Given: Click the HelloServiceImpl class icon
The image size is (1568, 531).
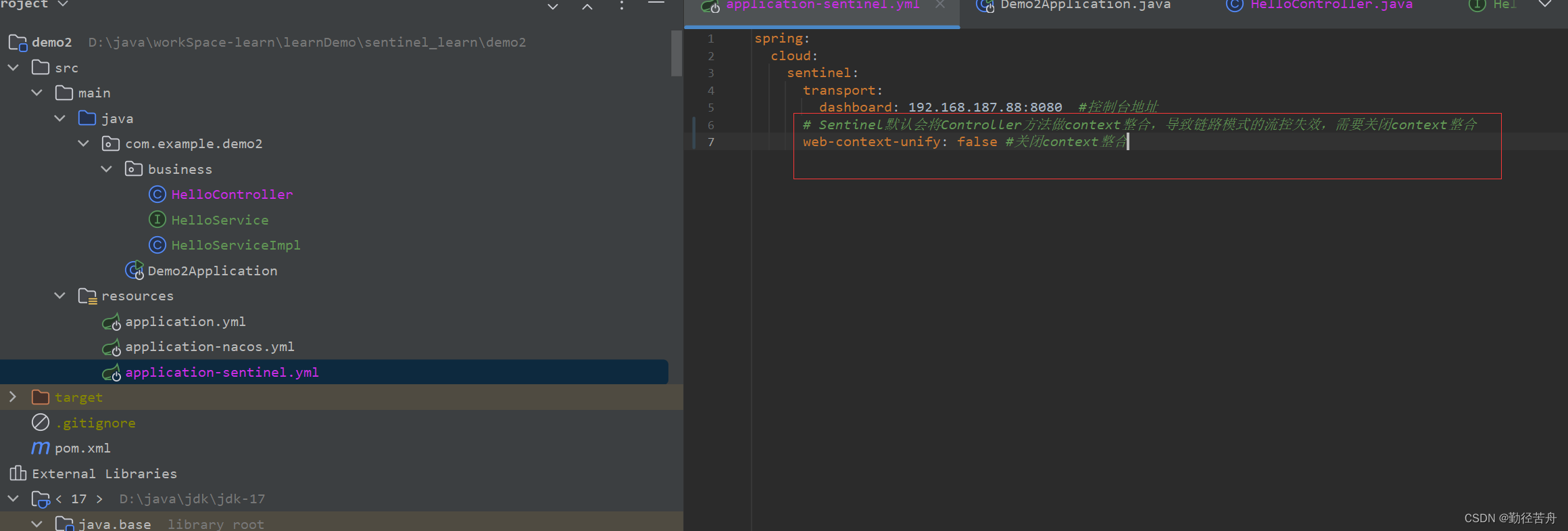Looking at the screenshot, I should coord(157,245).
